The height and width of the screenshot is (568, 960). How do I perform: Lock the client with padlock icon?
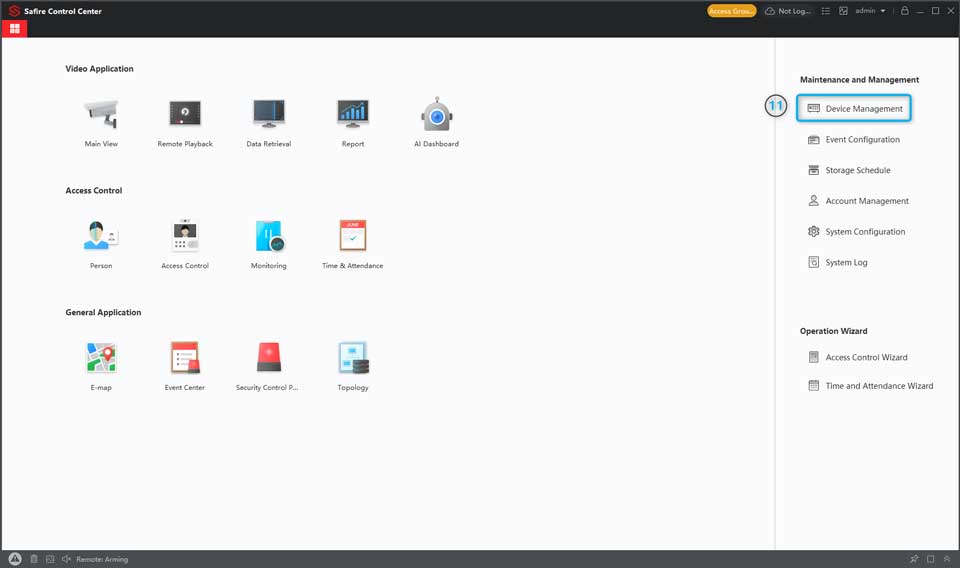905,11
